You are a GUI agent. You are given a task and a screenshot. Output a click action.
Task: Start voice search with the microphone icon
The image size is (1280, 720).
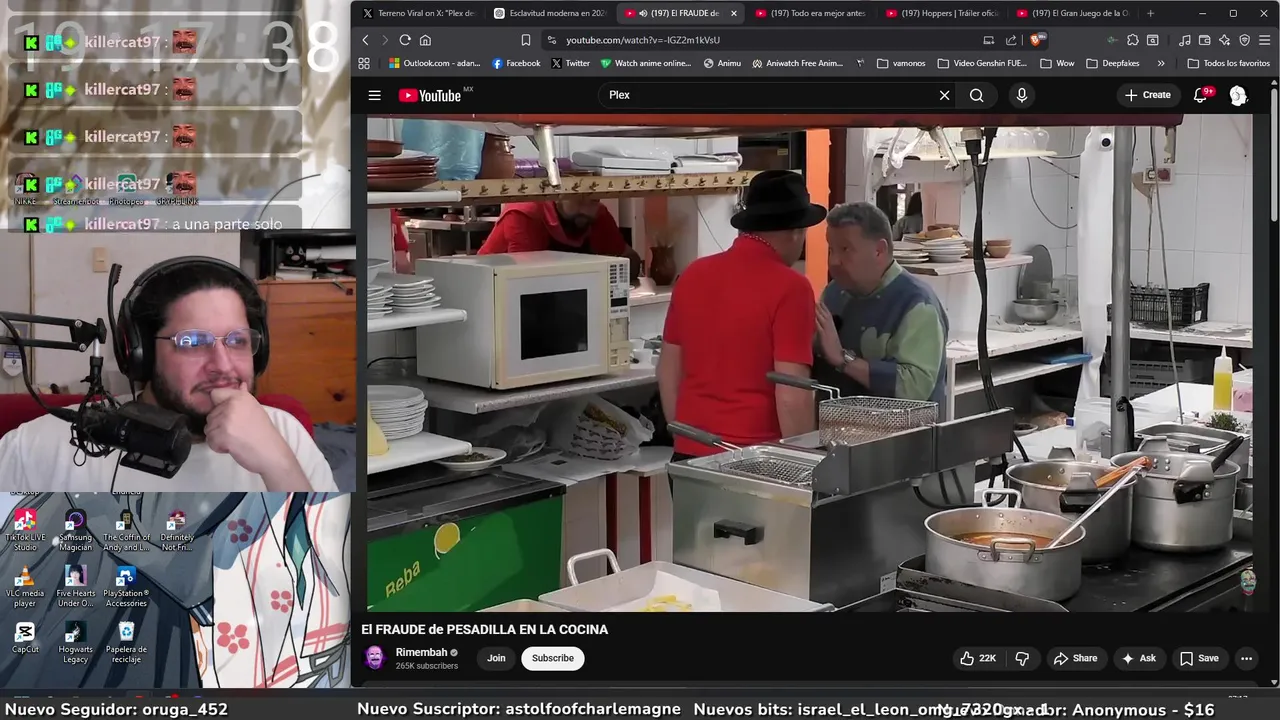pyautogui.click(x=1021, y=95)
